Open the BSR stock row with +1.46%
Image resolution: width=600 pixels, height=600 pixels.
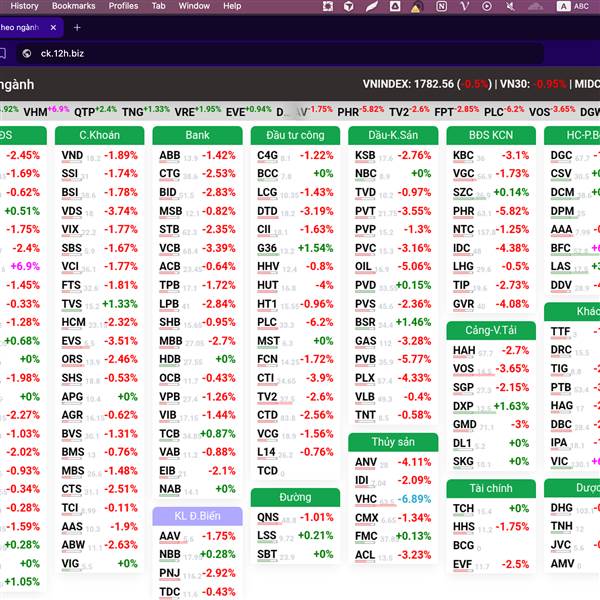point(393,323)
